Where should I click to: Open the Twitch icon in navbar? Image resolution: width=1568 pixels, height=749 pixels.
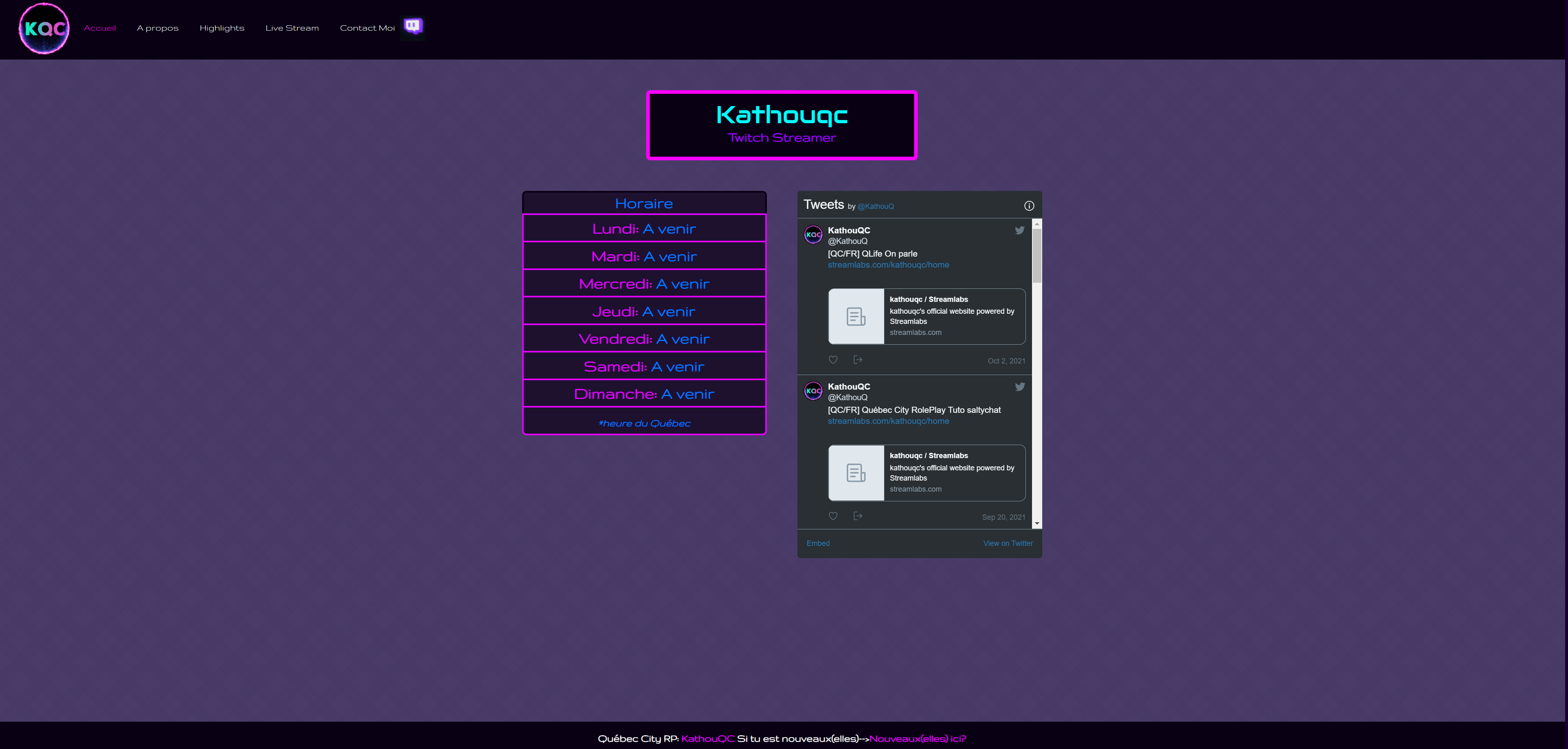point(413,26)
